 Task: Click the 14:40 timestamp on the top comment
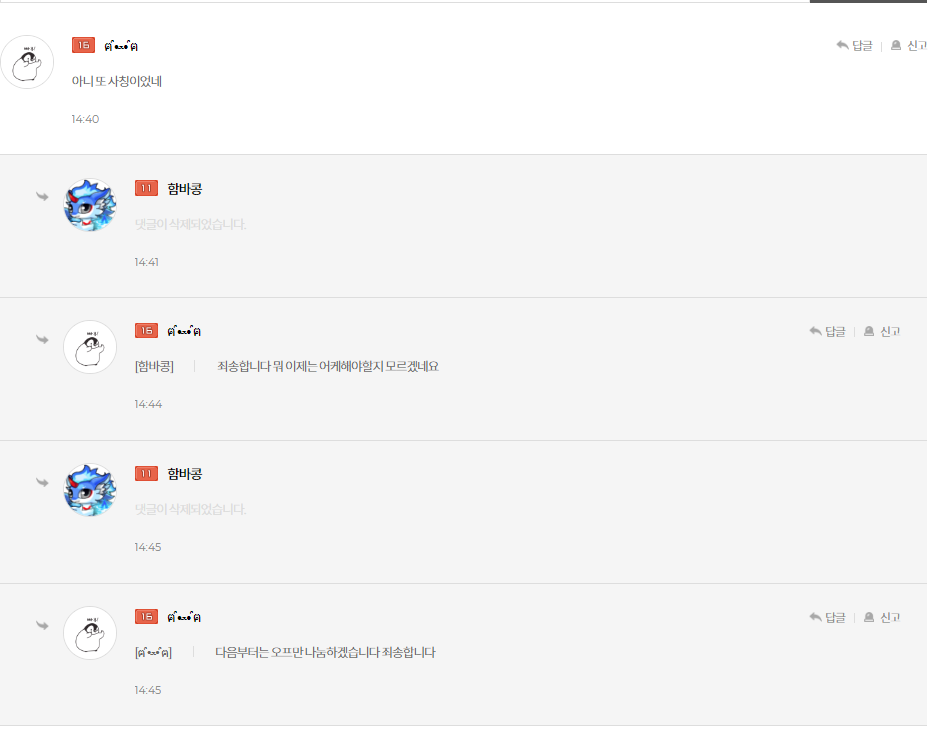[85, 119]
